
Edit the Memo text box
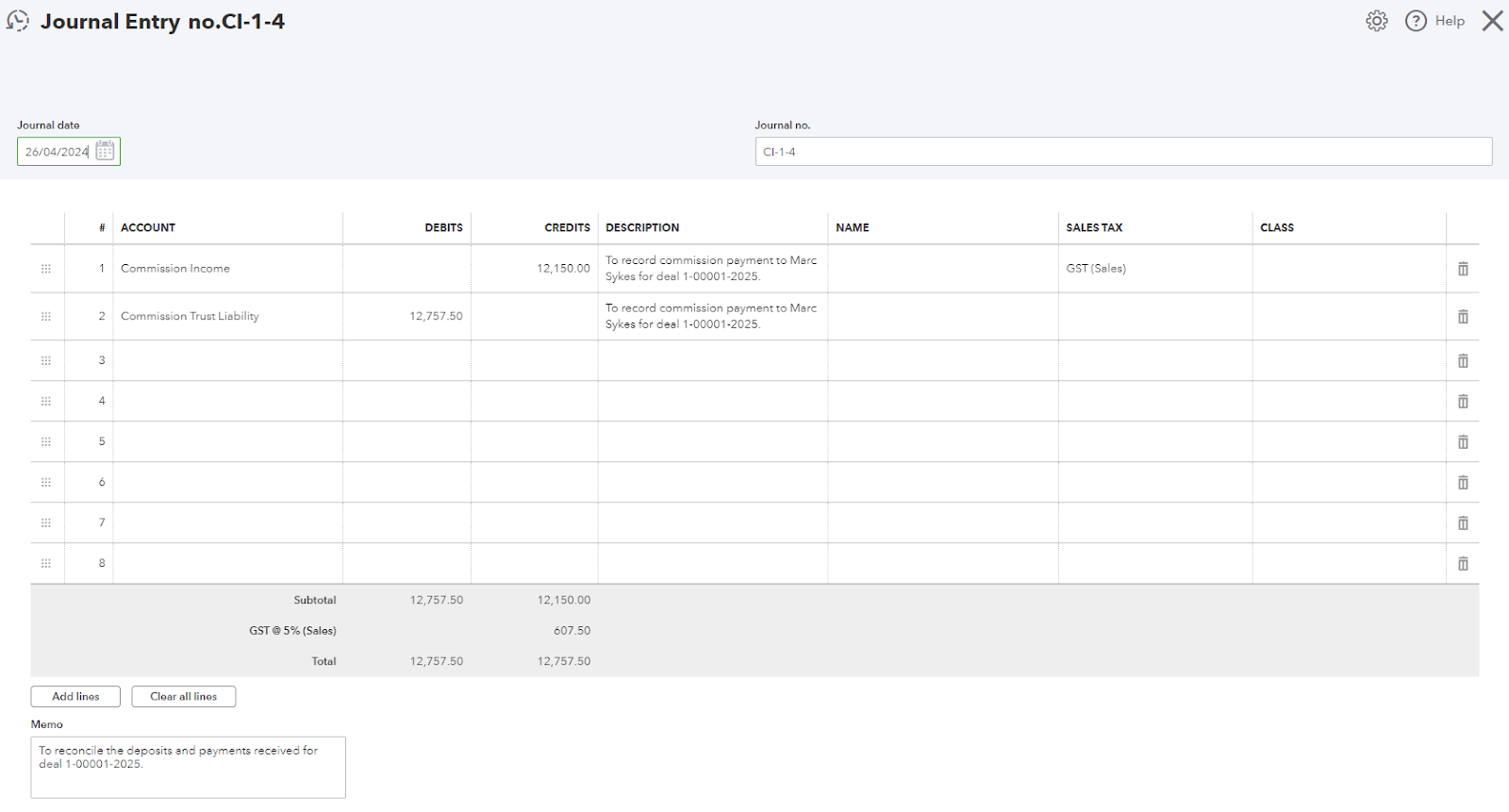pyautogui.click(x=189, y=768)
